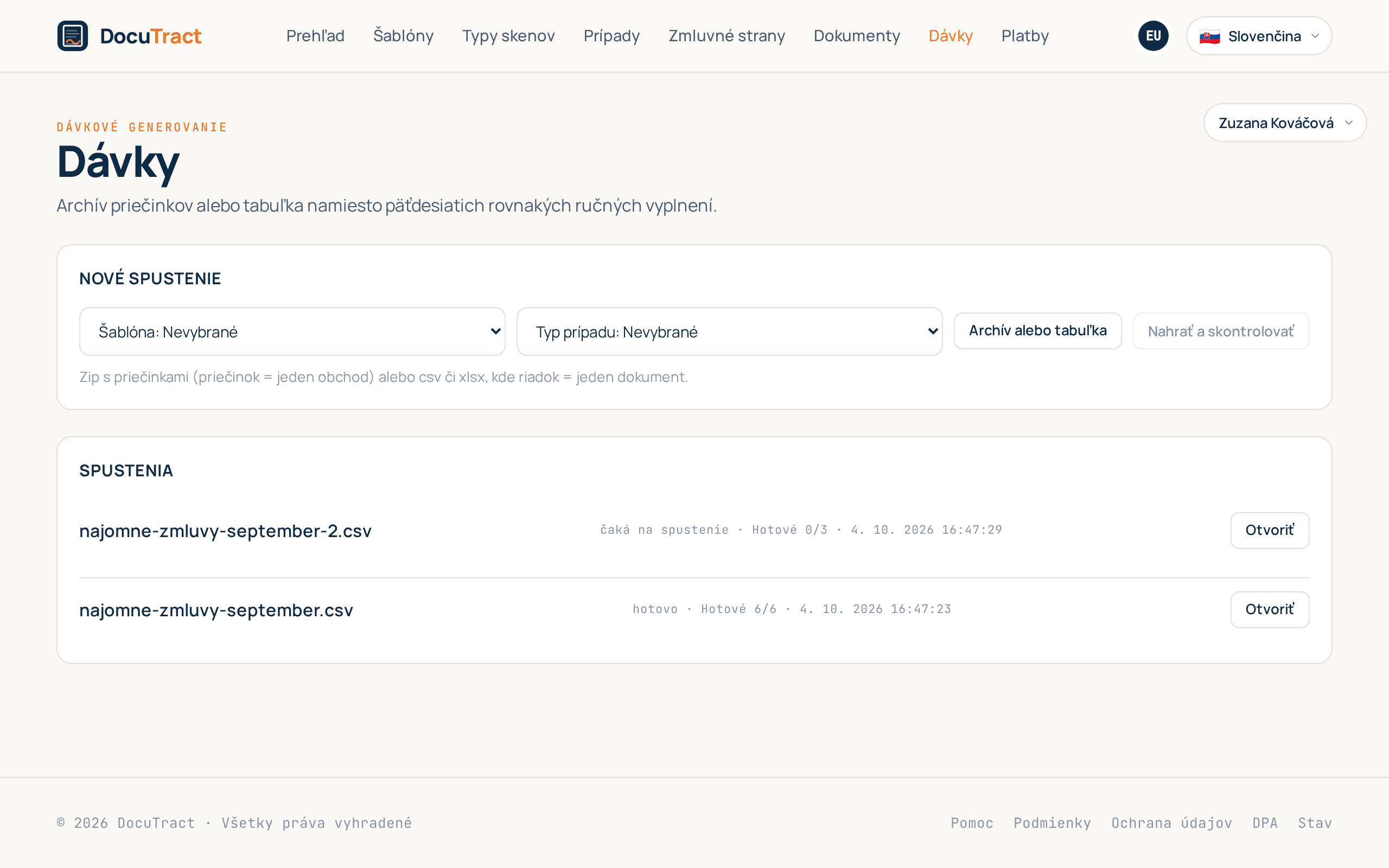Navigate to Prípady
The image size is (1389, 868).
pos(611,36)
